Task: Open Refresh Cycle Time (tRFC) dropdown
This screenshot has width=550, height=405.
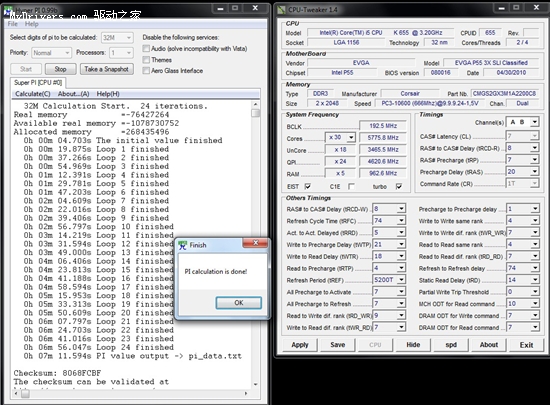Action: (x=401, y=221)
